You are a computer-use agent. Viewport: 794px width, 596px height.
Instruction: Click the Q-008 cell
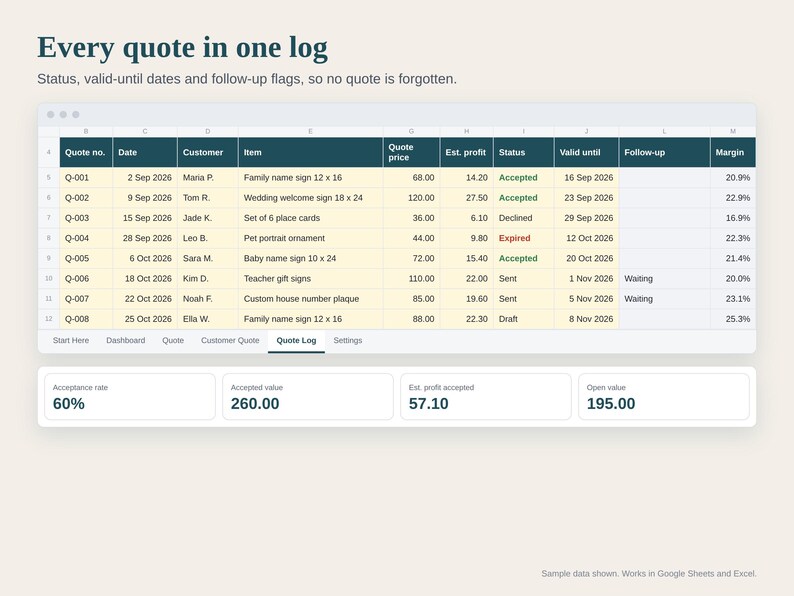pos(86,320)
